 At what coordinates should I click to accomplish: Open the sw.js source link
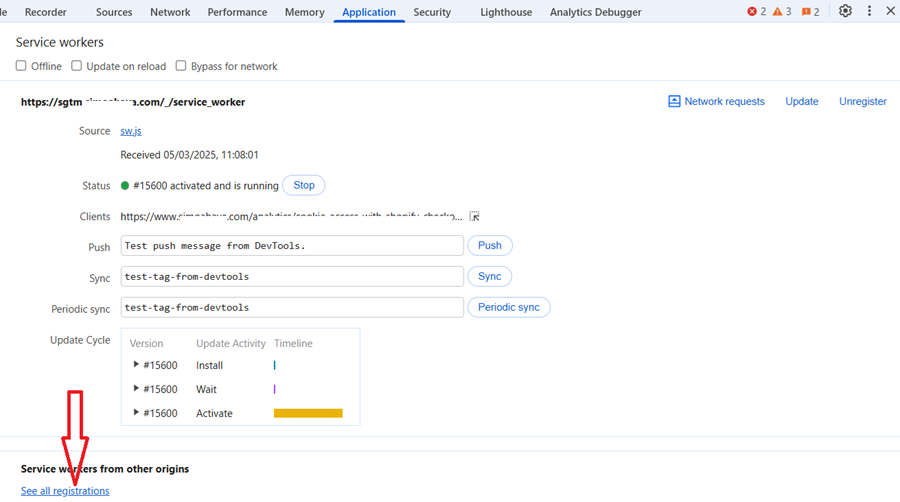(x=130, y=131)
